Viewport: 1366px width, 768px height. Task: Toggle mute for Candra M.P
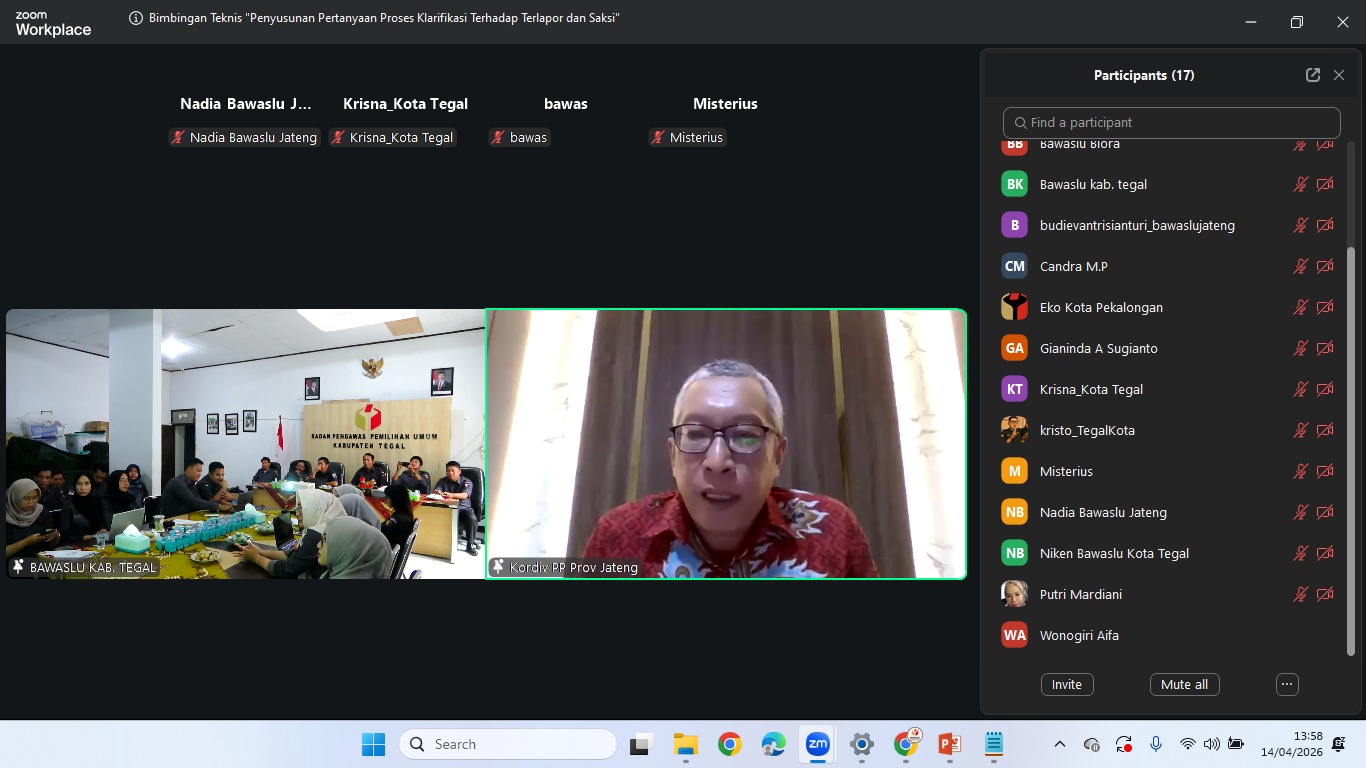[1300, 266]
